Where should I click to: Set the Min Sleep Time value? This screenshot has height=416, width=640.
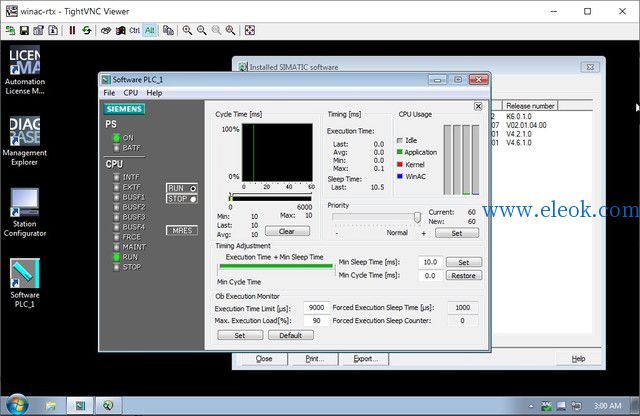pos(464,262)
